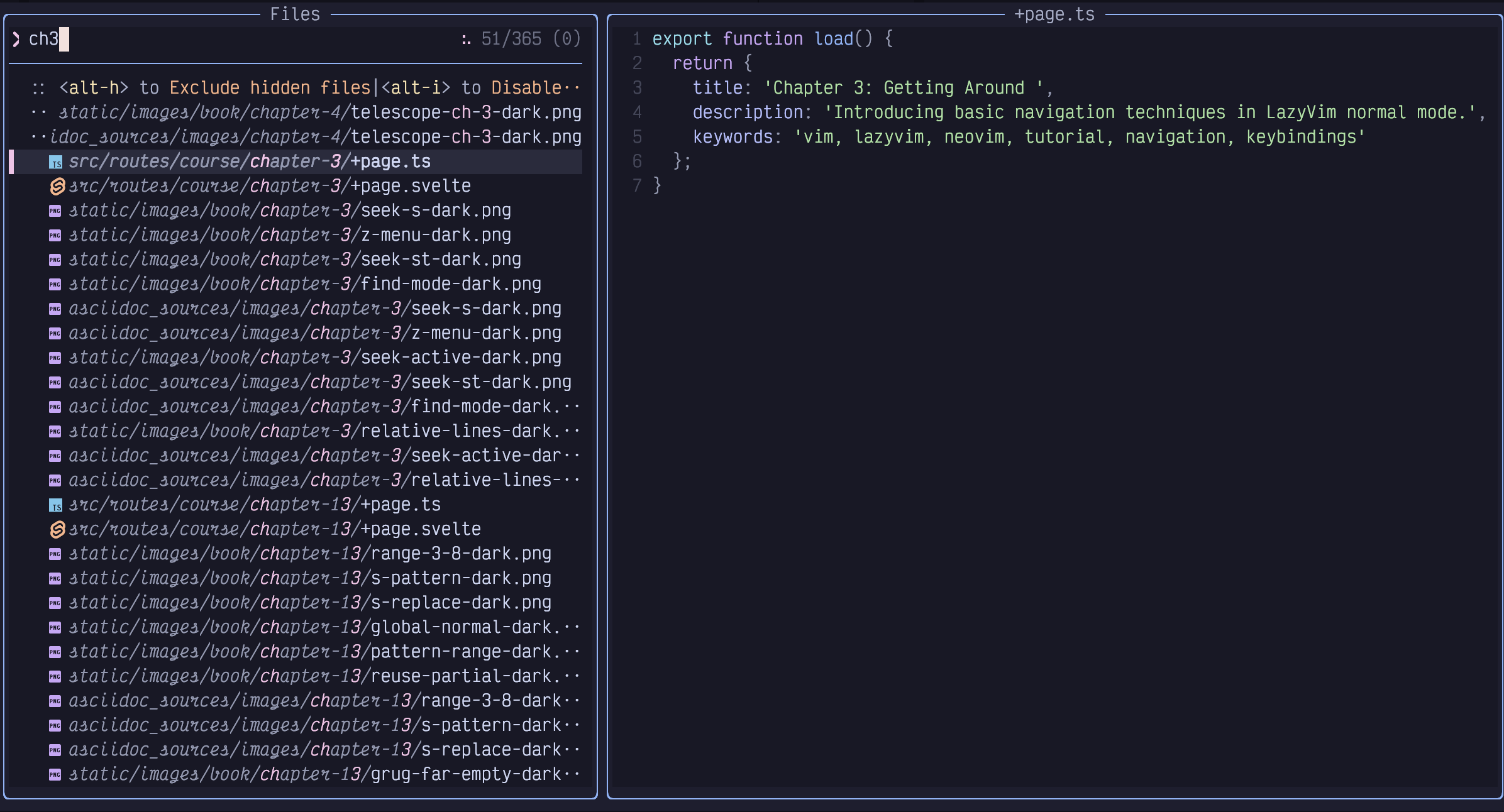Click the keywords line in preview
The image size is (1504, 812).
pos(1029,137)
